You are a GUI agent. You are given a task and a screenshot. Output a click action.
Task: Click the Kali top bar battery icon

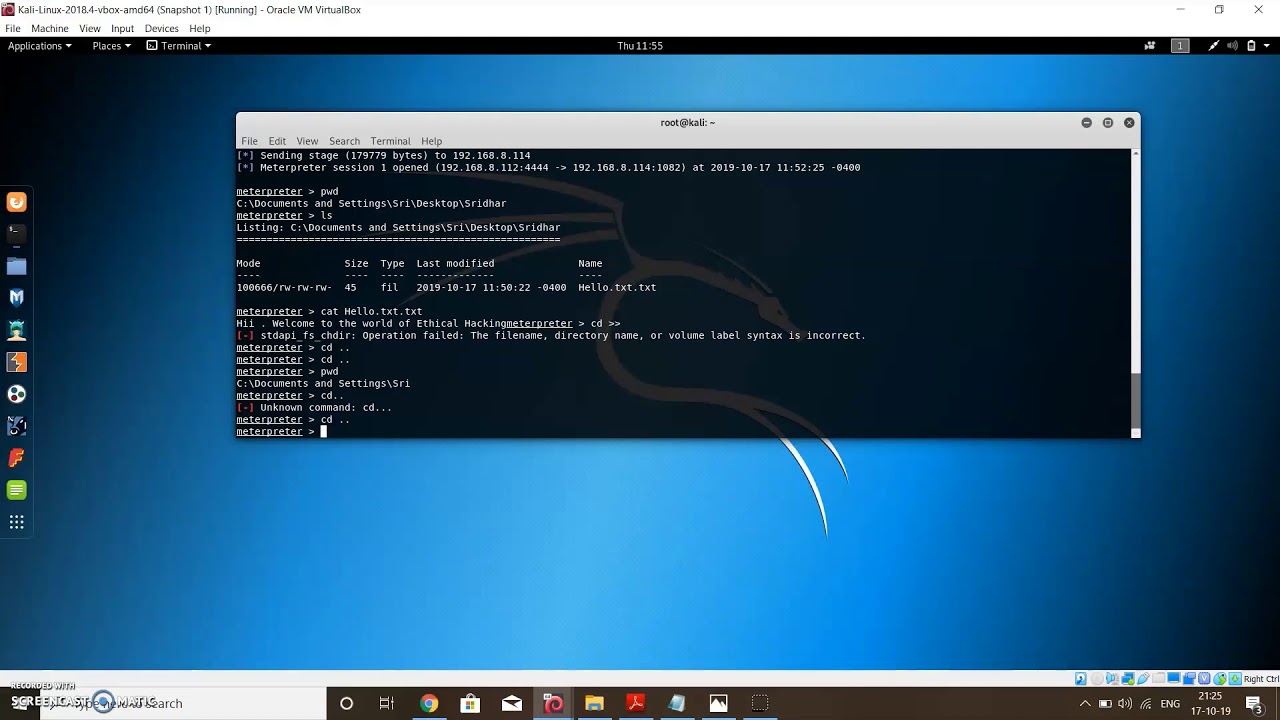tap(1250, 46)
